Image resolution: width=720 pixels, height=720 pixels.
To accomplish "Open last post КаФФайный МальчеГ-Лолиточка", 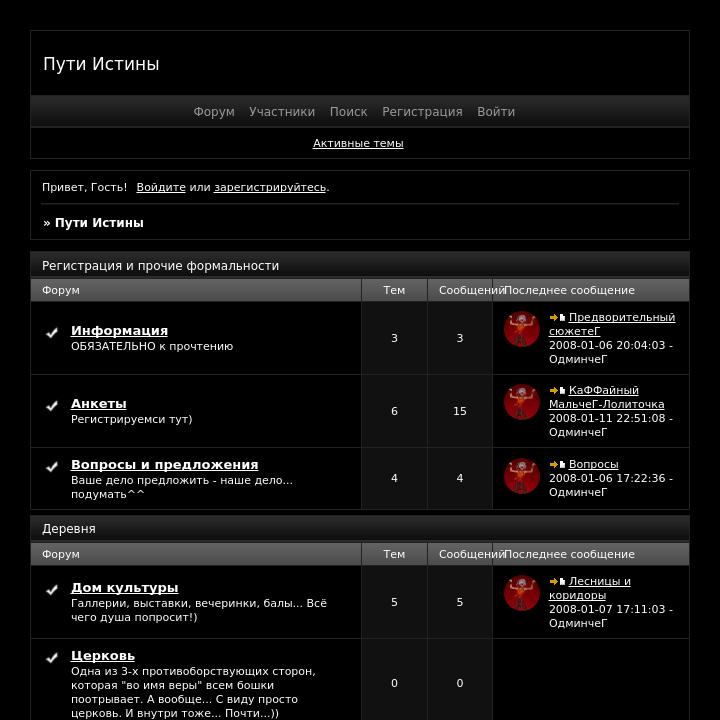I will click(x=607, y=397).
